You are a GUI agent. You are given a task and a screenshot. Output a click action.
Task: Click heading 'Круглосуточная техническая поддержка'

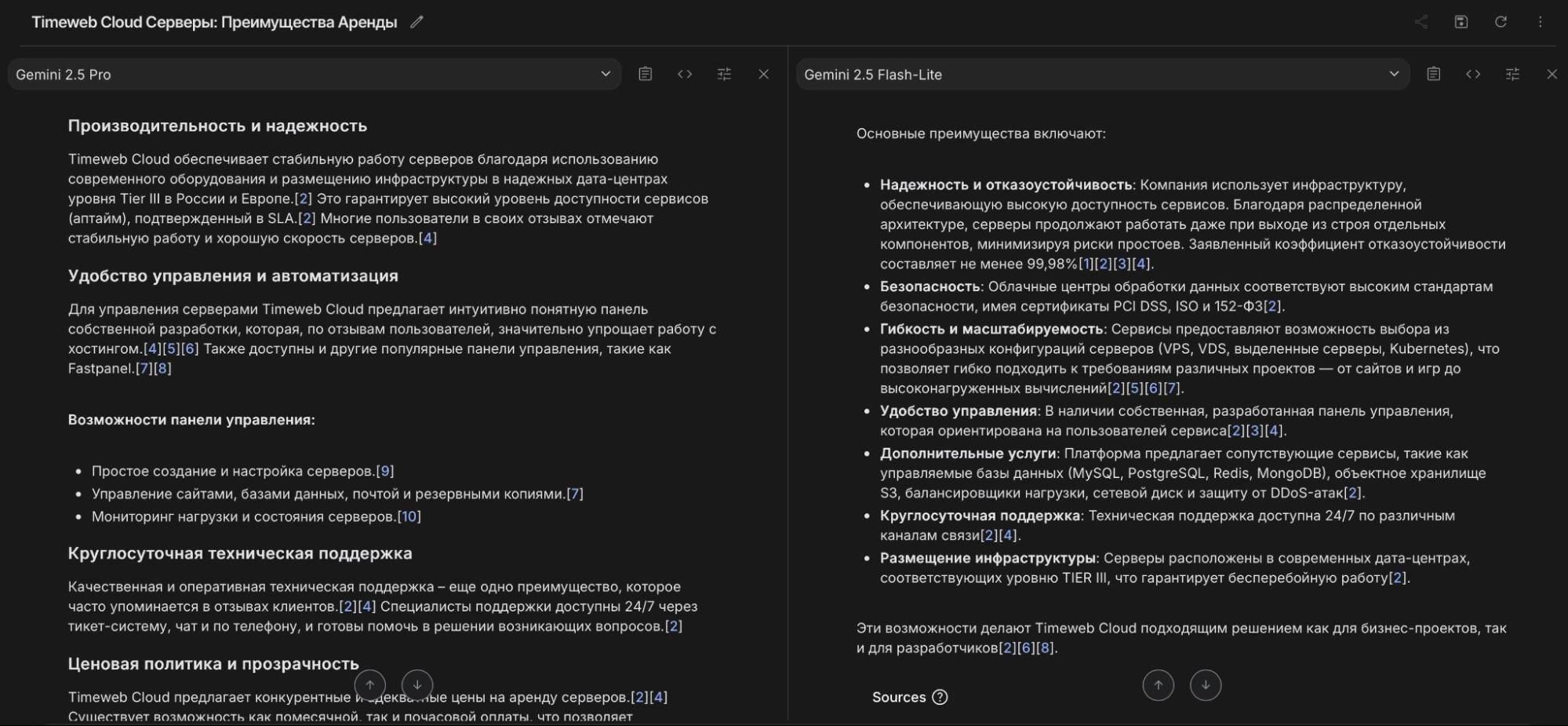240,553
